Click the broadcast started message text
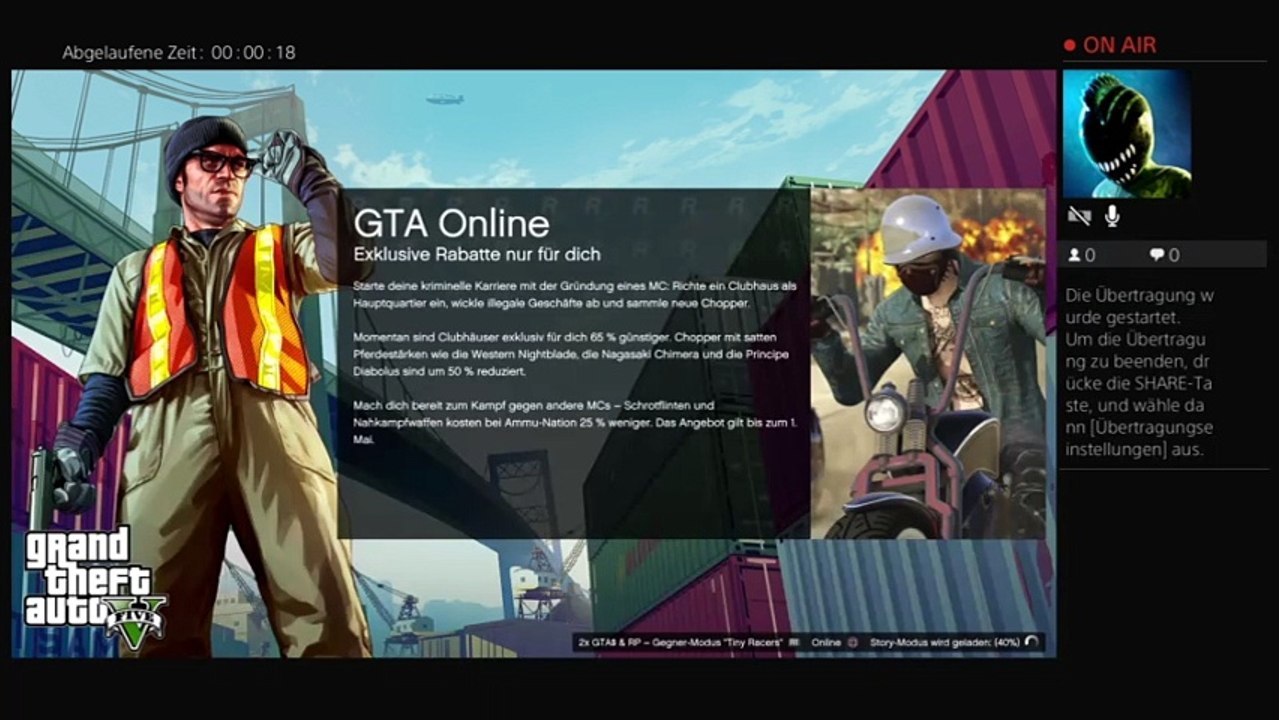Image resolution: width=1279 pixels, height=720 pixels. tap(1140, 373)
